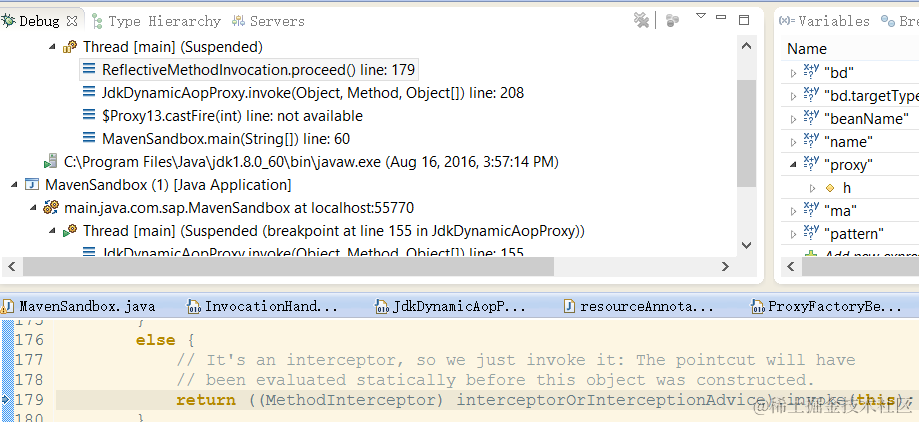Click the MavenSandbox (1) launch icon
919x422 pixels.
(31, 185)
